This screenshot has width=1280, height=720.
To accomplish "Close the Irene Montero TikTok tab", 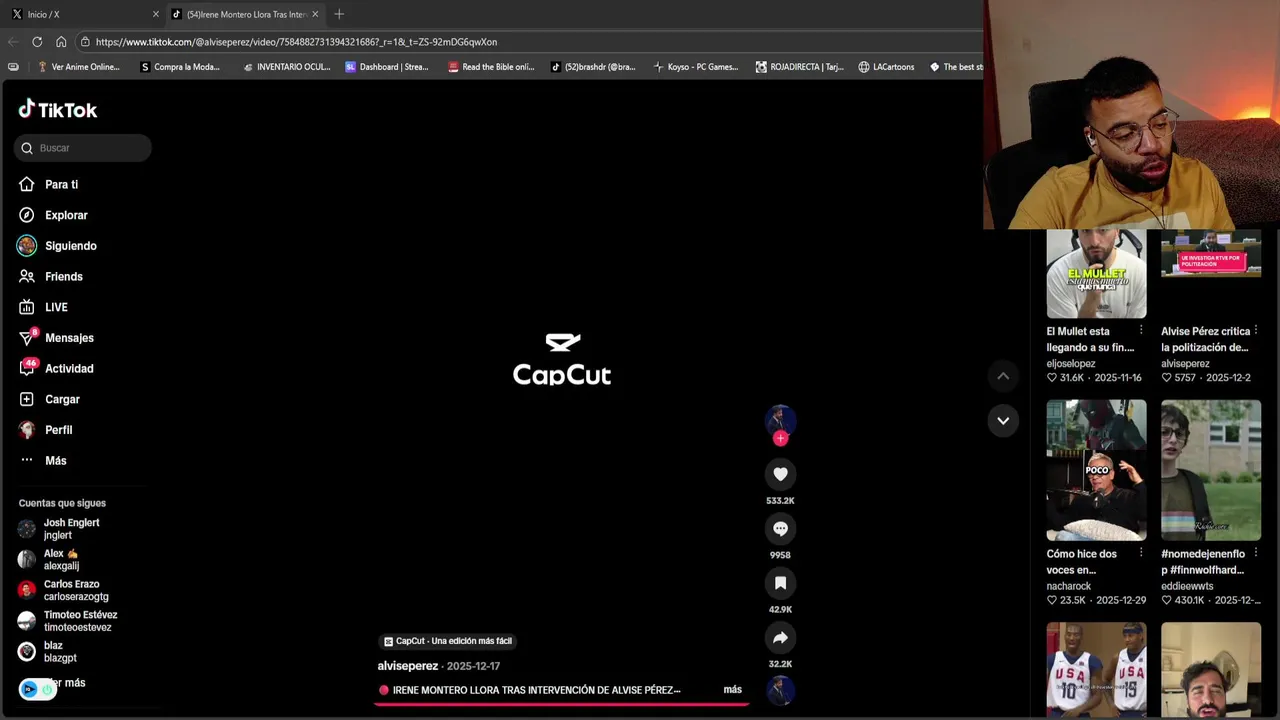I will click(x=315, y=14).
